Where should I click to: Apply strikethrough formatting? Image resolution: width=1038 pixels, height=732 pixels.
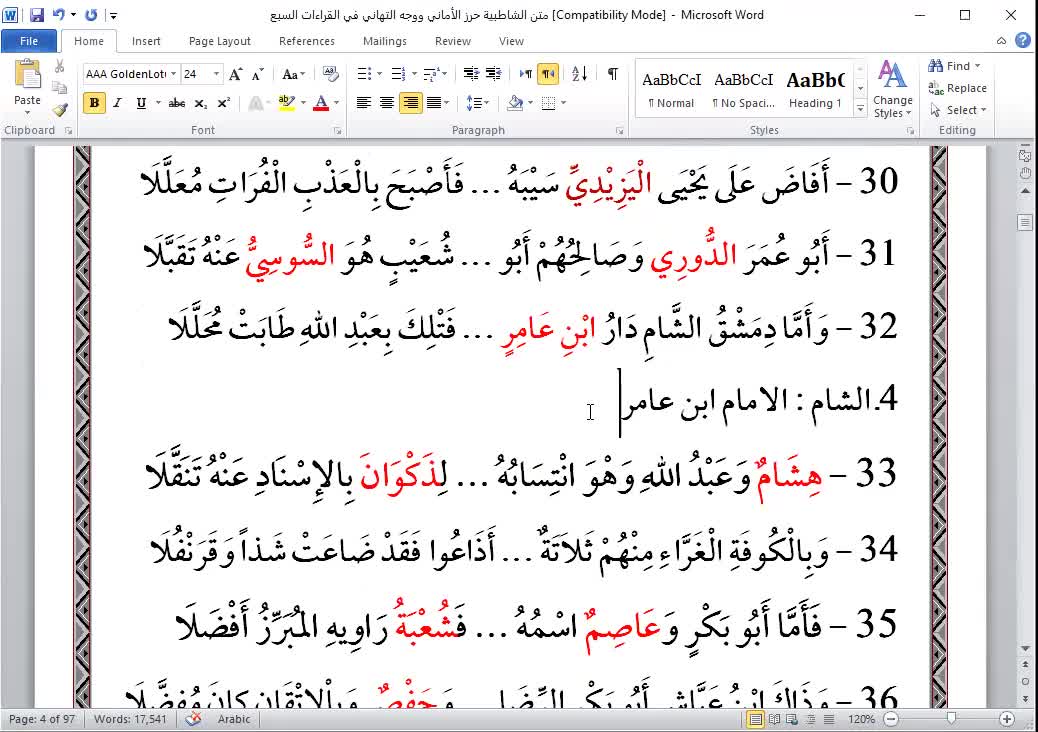pyautogui.click(x=177, y=103)
